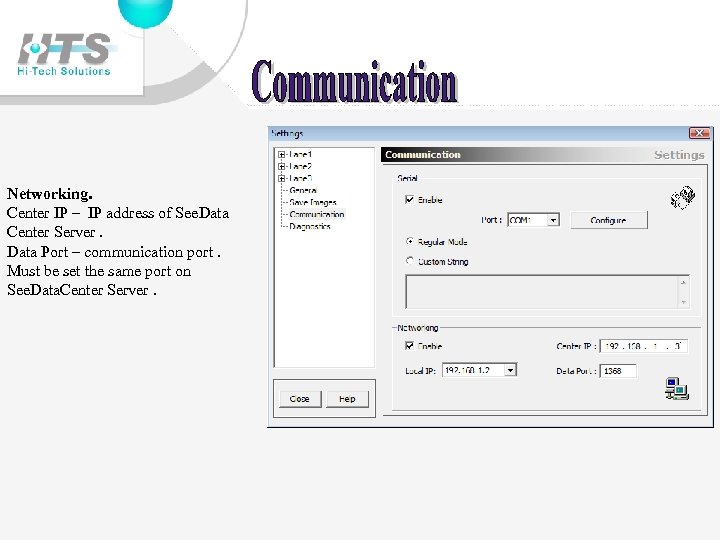720x540 pixels.
Task: Click the 'Center IP :' label
Action: (576, 346)
